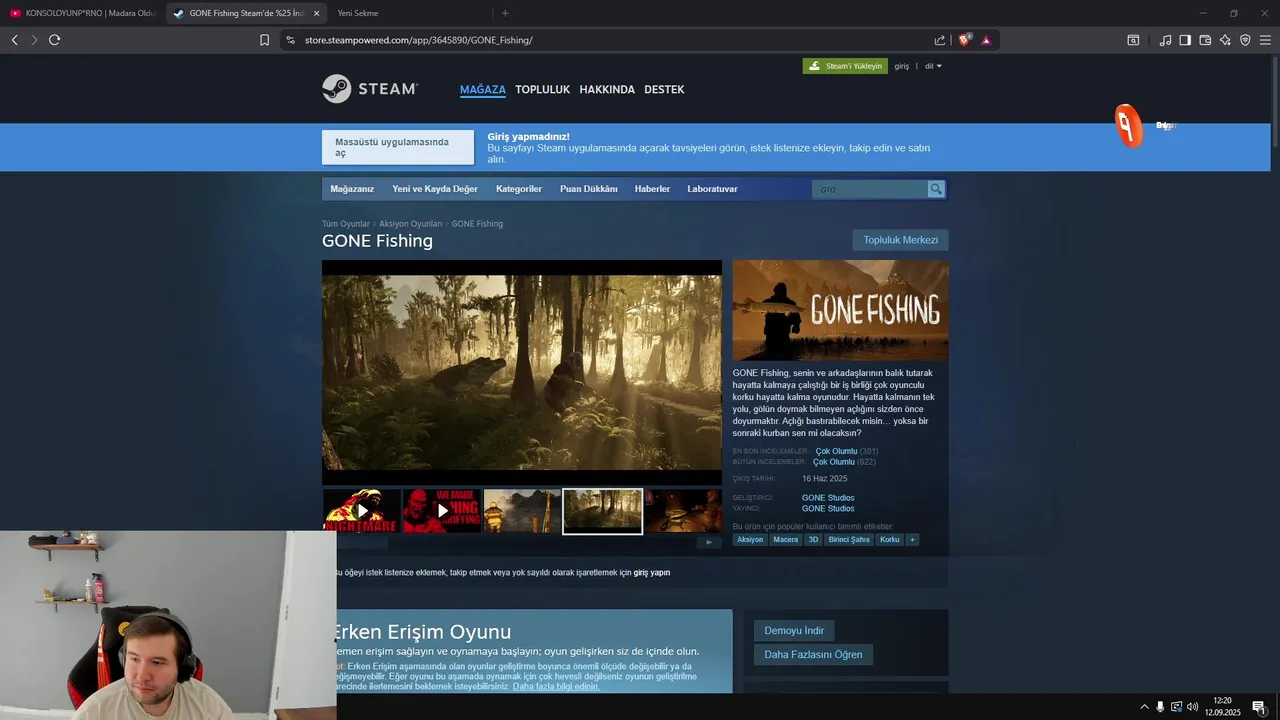Open the Topluluk Merkezi button

pyautogui.click(x=901, y=240)
